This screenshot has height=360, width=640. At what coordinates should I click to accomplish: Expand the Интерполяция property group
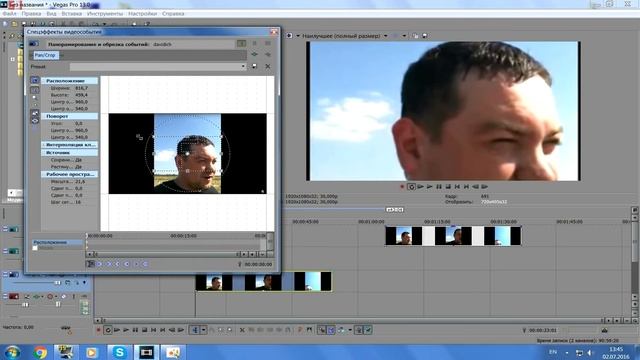[x=70, y=145]
